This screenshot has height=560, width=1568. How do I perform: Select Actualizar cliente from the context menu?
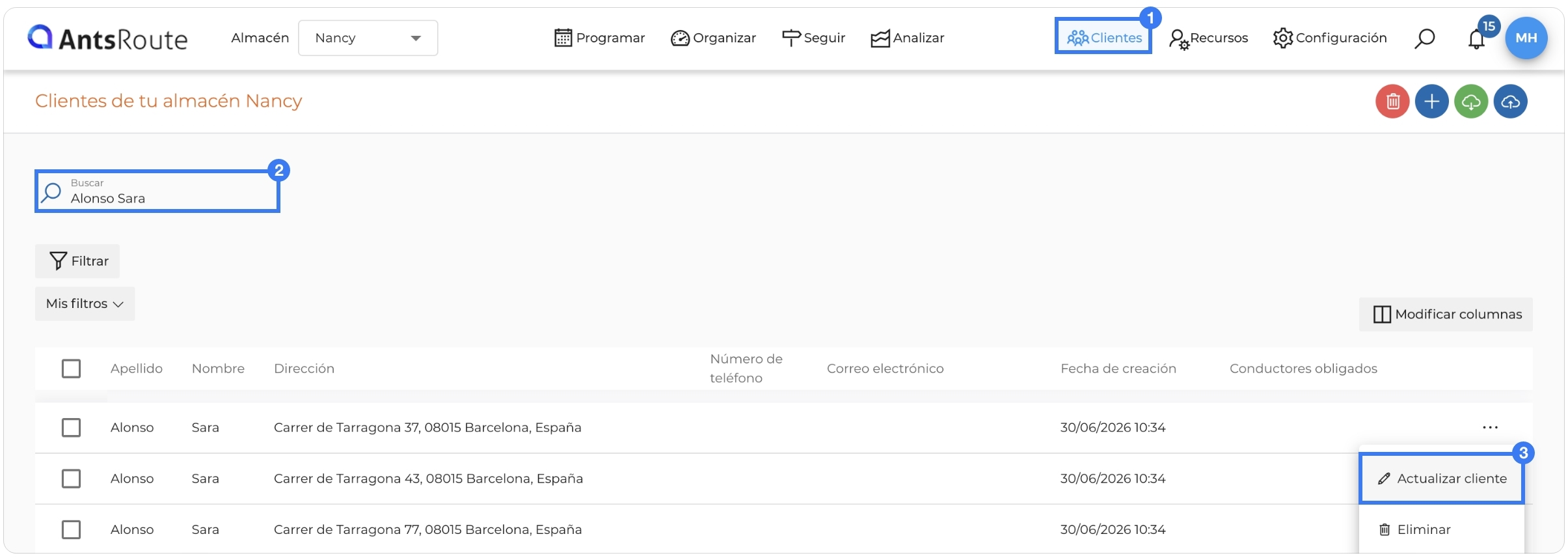pyautogui.click(x=1441, y=479)
